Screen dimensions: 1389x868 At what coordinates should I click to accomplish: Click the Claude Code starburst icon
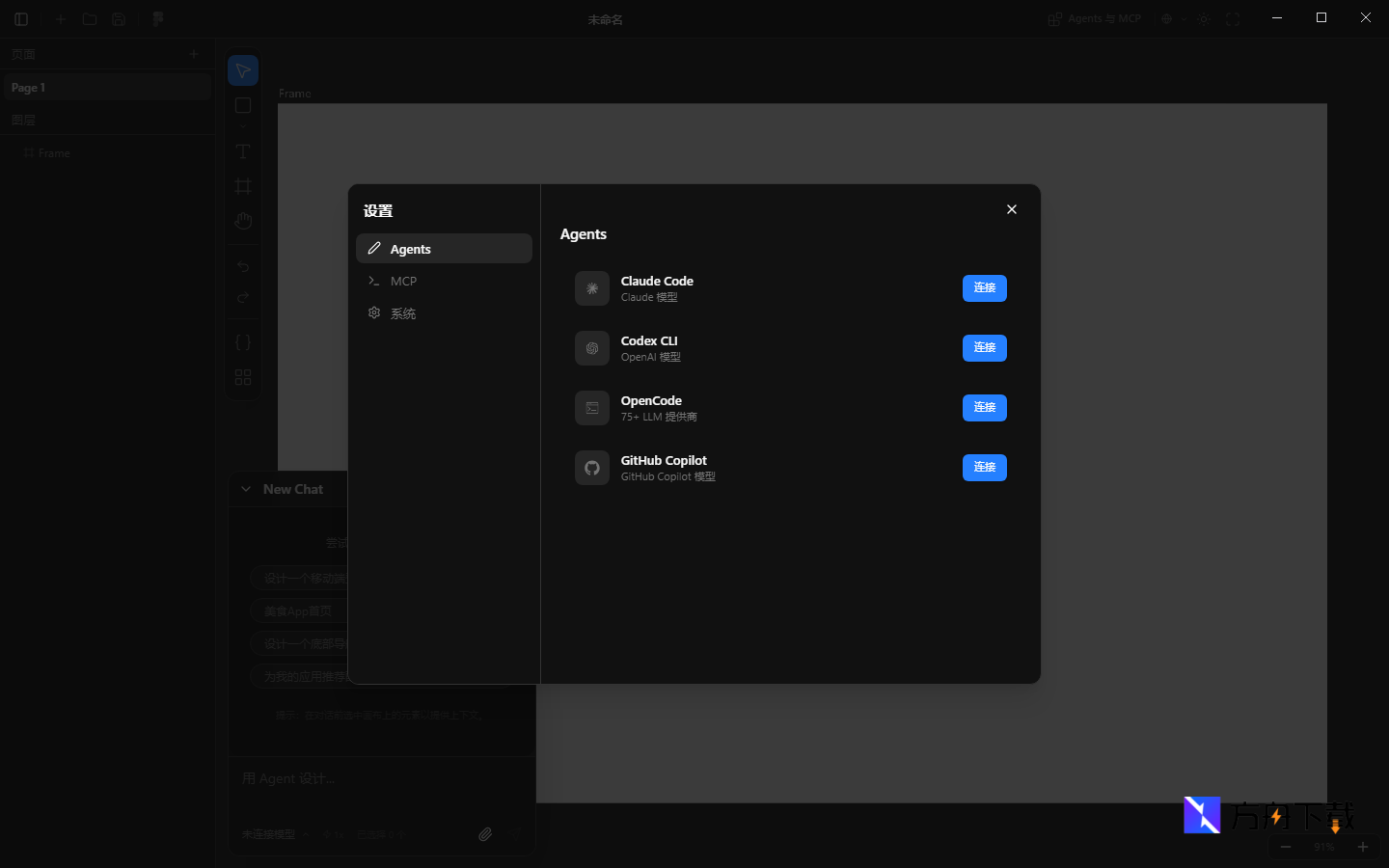[x=592, y=288]
